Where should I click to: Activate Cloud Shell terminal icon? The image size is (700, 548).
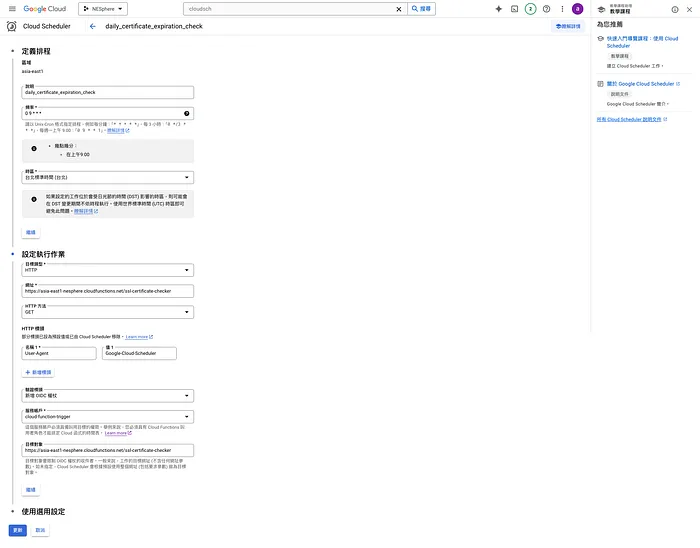coord(514,9)
